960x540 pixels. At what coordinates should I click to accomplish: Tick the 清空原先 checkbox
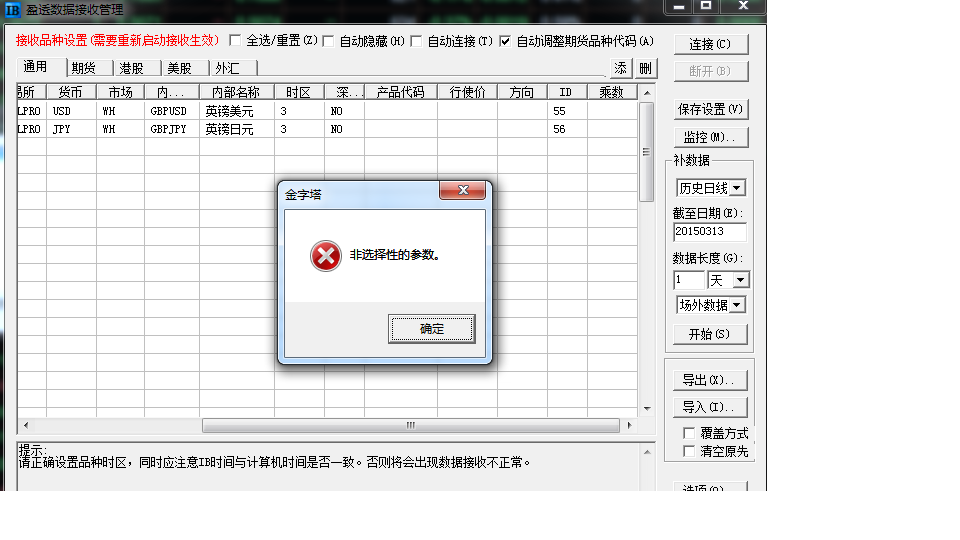point(689,451)
